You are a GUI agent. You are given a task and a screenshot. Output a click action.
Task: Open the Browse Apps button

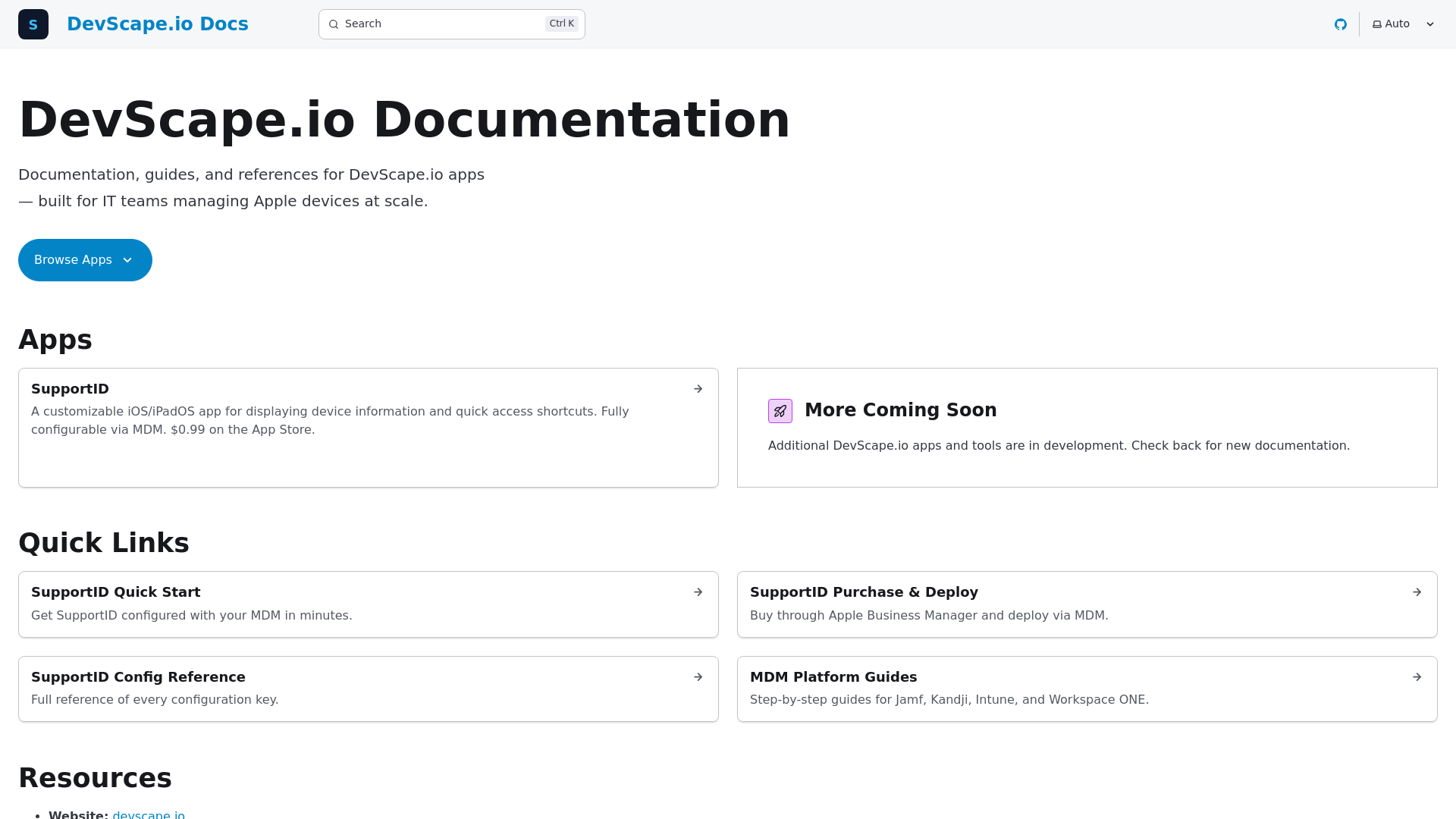pos(85,260)
